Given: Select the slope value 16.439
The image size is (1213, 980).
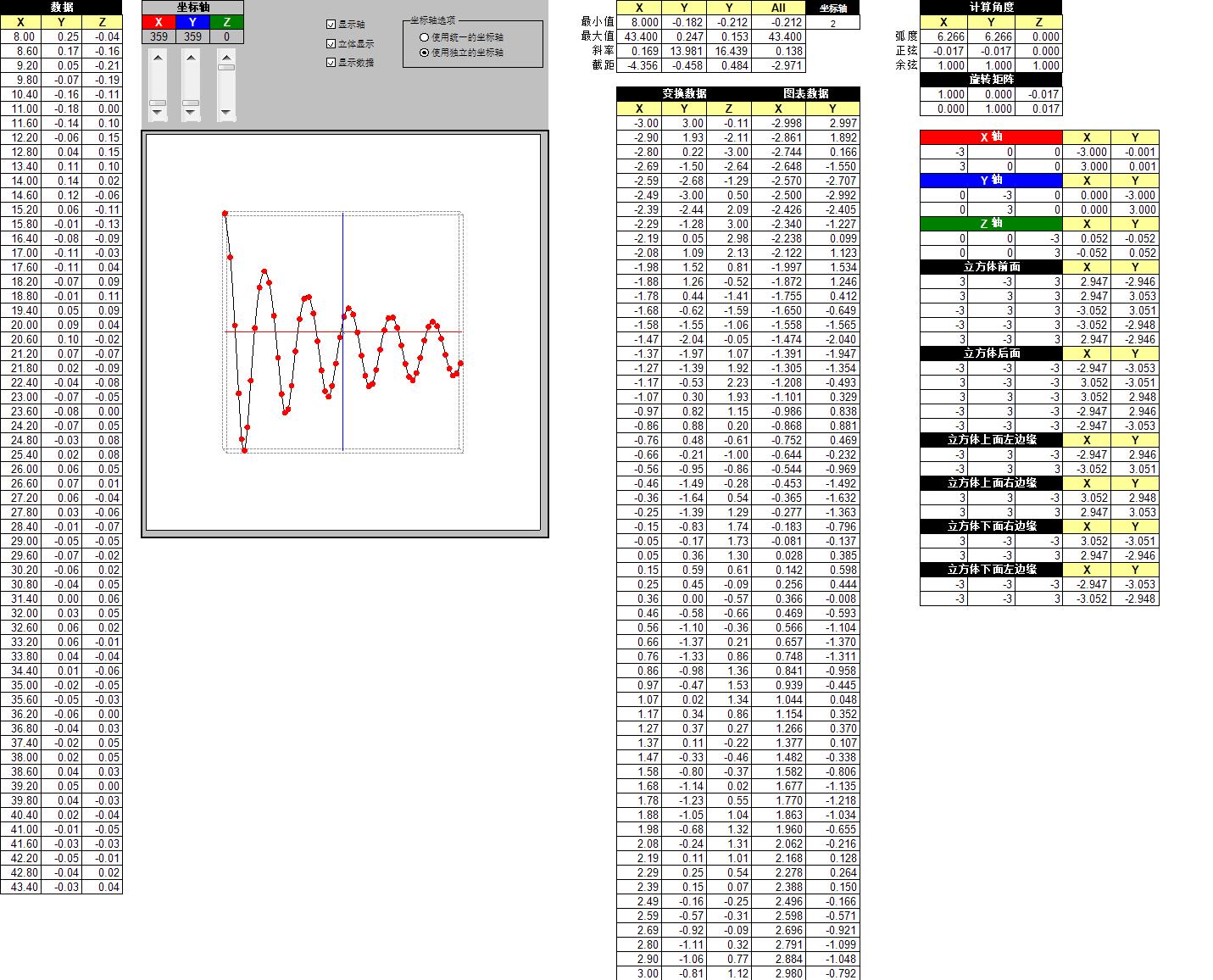Looking at the screenshot, I should click(730, 51).
